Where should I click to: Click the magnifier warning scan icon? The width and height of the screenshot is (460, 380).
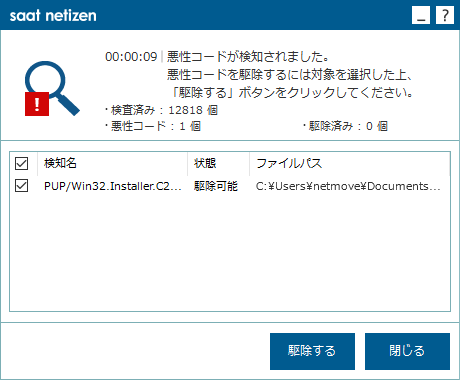[x=52, y=88]
